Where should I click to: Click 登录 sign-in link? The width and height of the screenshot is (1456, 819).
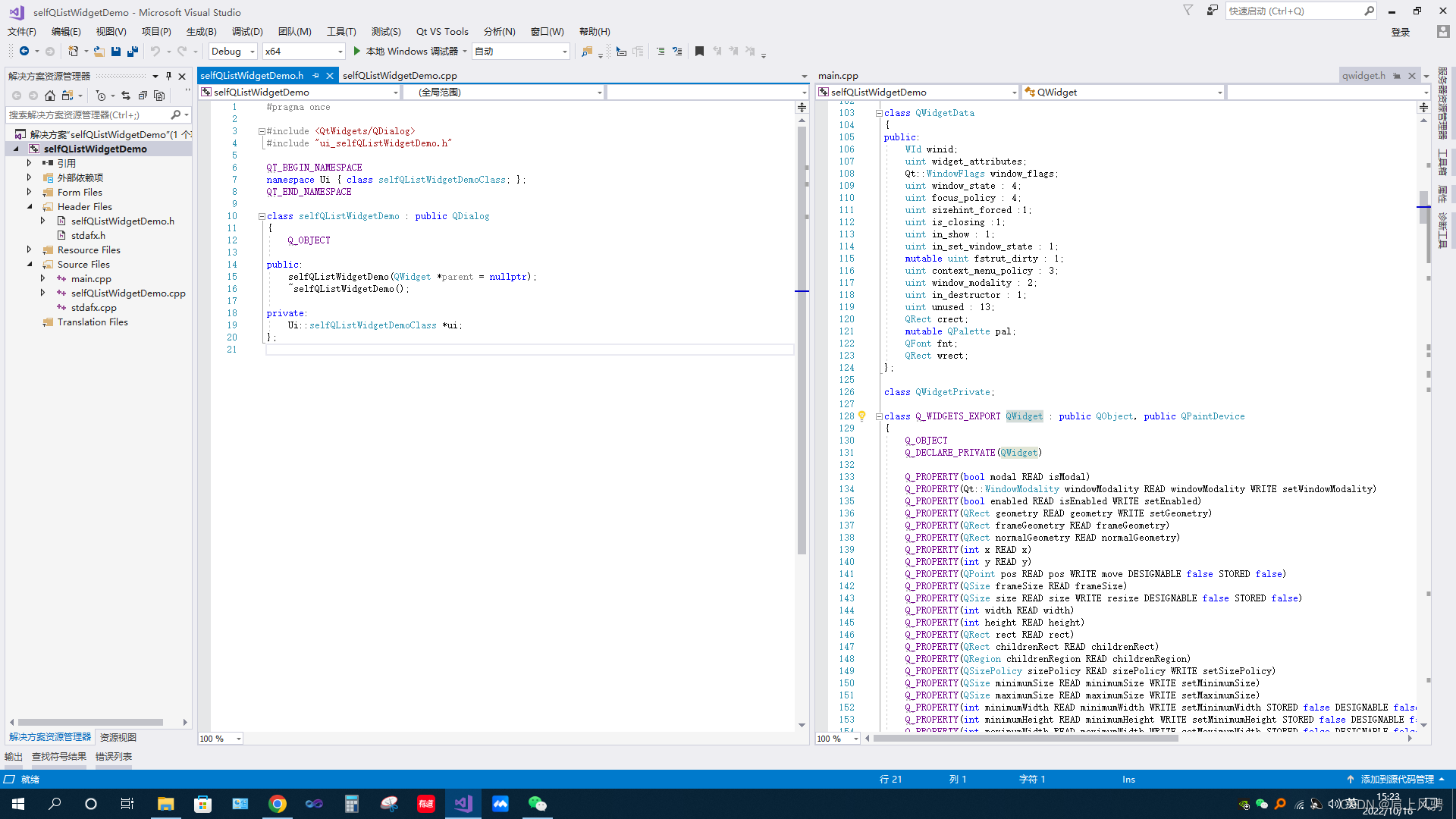pyautogui.click(x=1400, y=32)
